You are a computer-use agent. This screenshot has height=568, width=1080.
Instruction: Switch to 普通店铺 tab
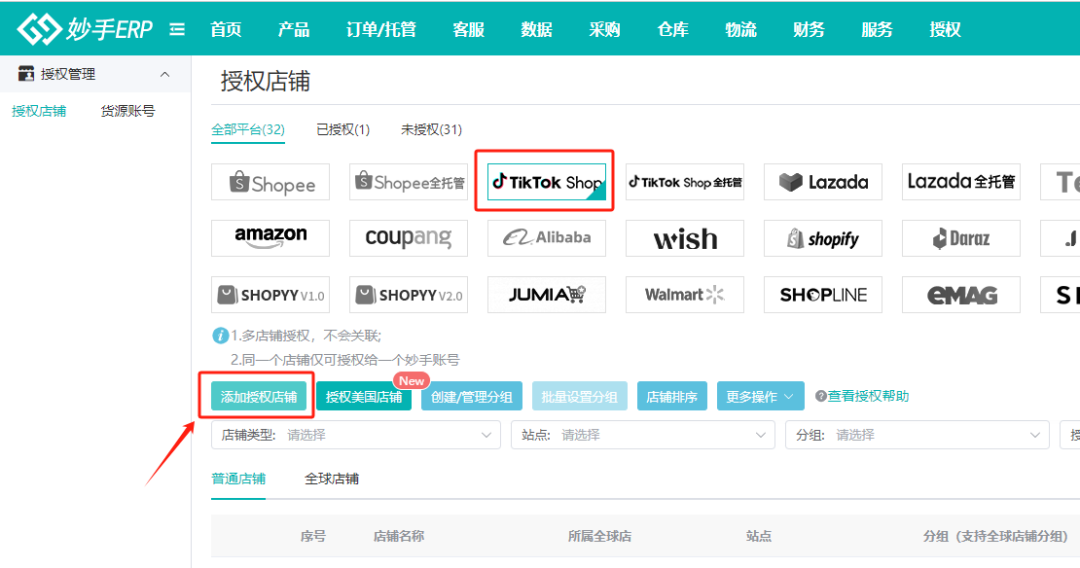pyautogui.click(x=238, y=478)
